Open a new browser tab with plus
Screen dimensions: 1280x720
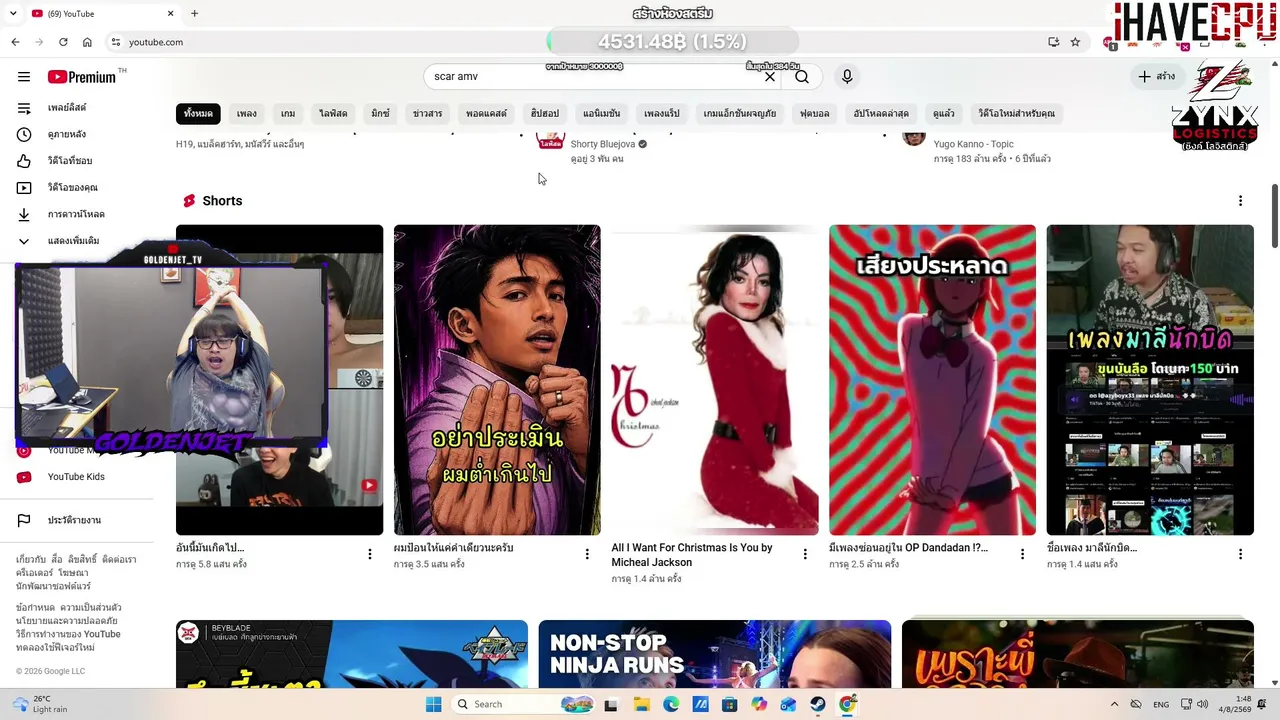(x=194, y=13)
